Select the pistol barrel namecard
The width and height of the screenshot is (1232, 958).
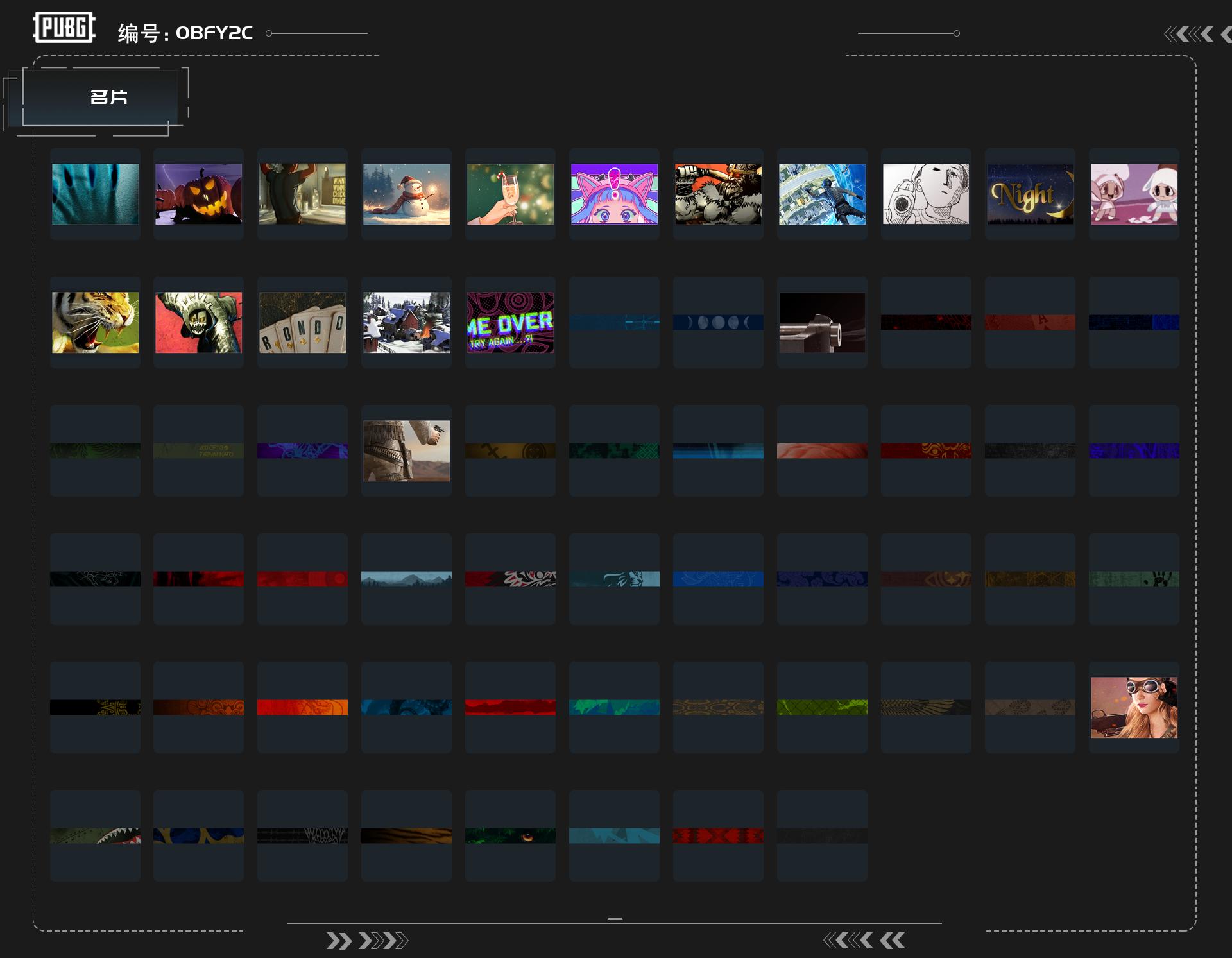822,322
